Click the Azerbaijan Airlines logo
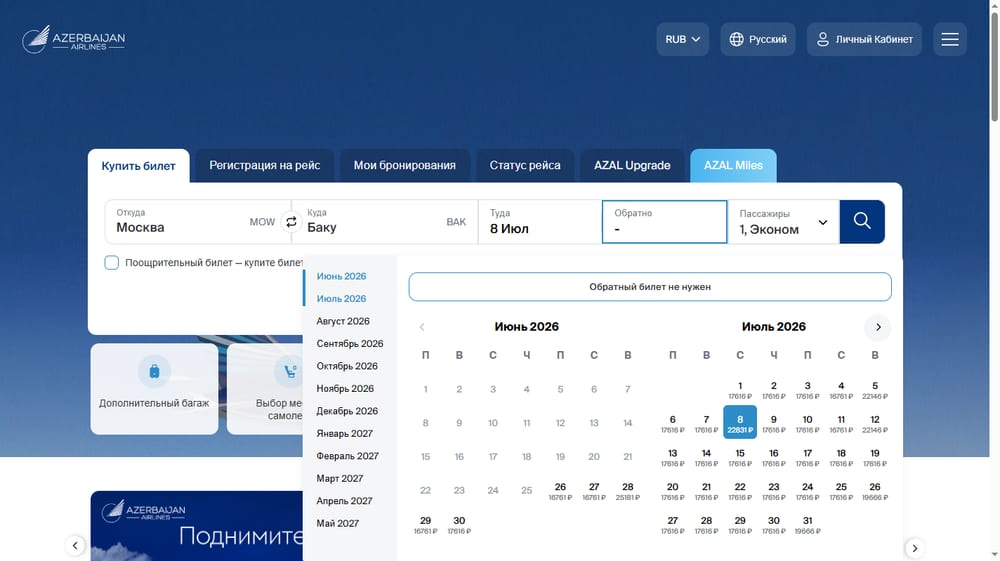The width and height of the screenshot is (1000, 561). pos(73,40)
